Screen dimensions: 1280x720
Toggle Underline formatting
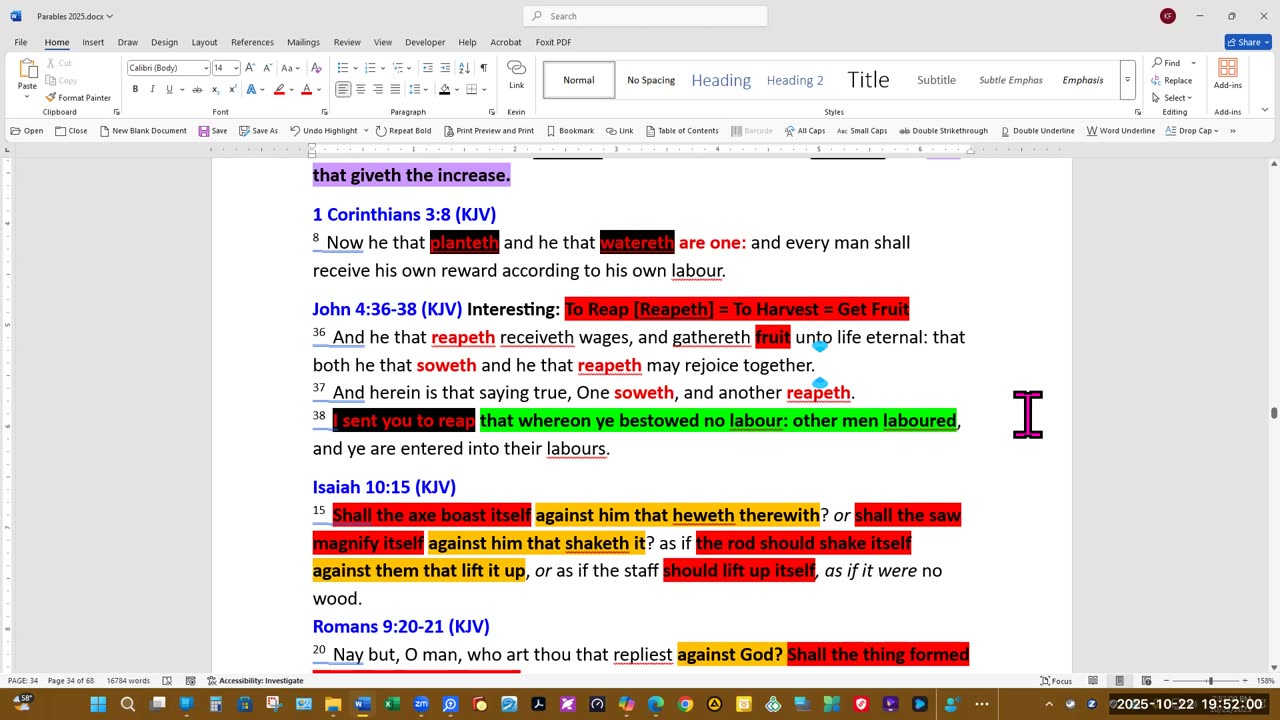[x=168, y=89]
